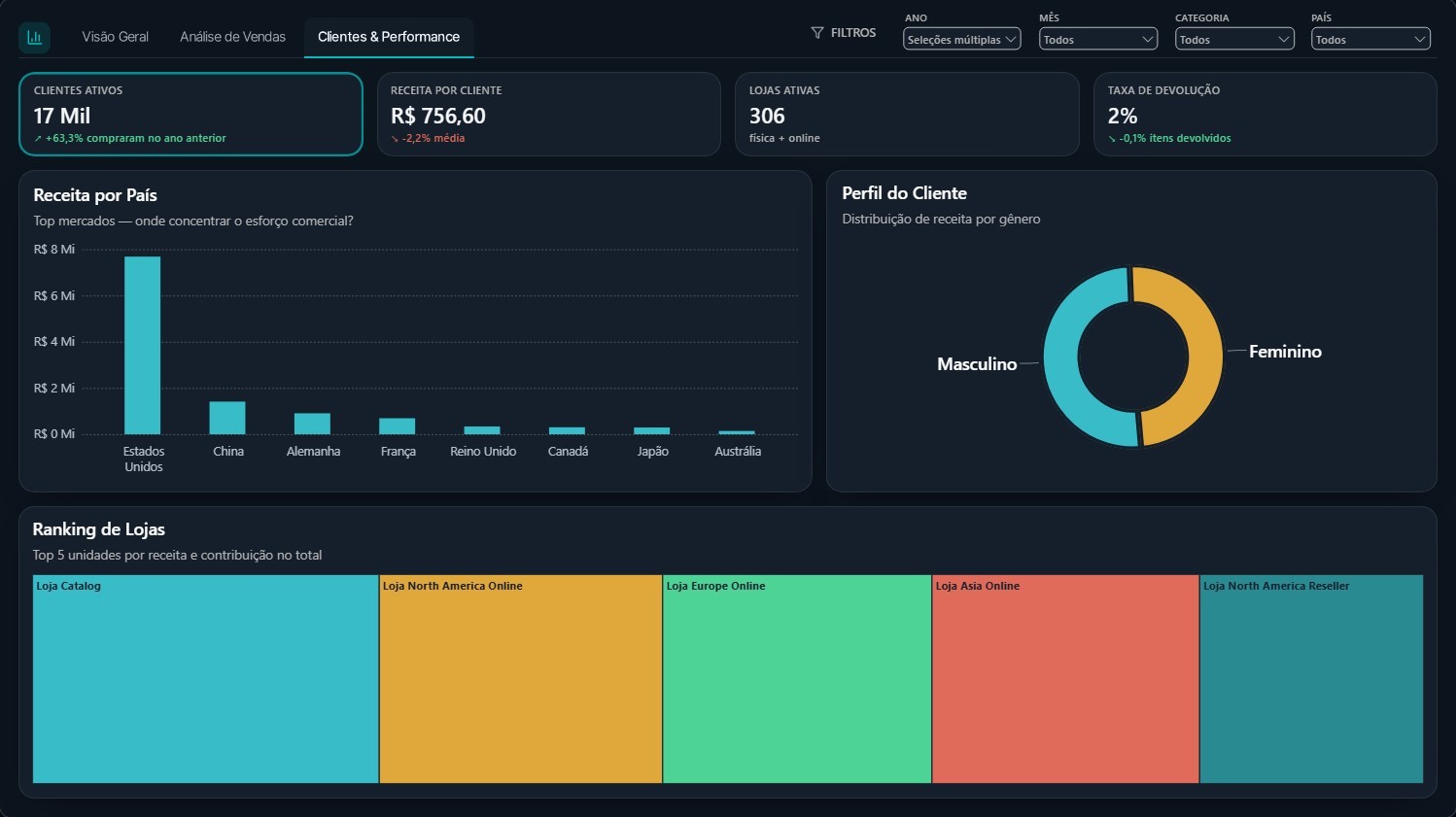The width and height of the screenshot is (1456, 817).
Task: Open the Visão Geral tab
Action: (115, 37)
